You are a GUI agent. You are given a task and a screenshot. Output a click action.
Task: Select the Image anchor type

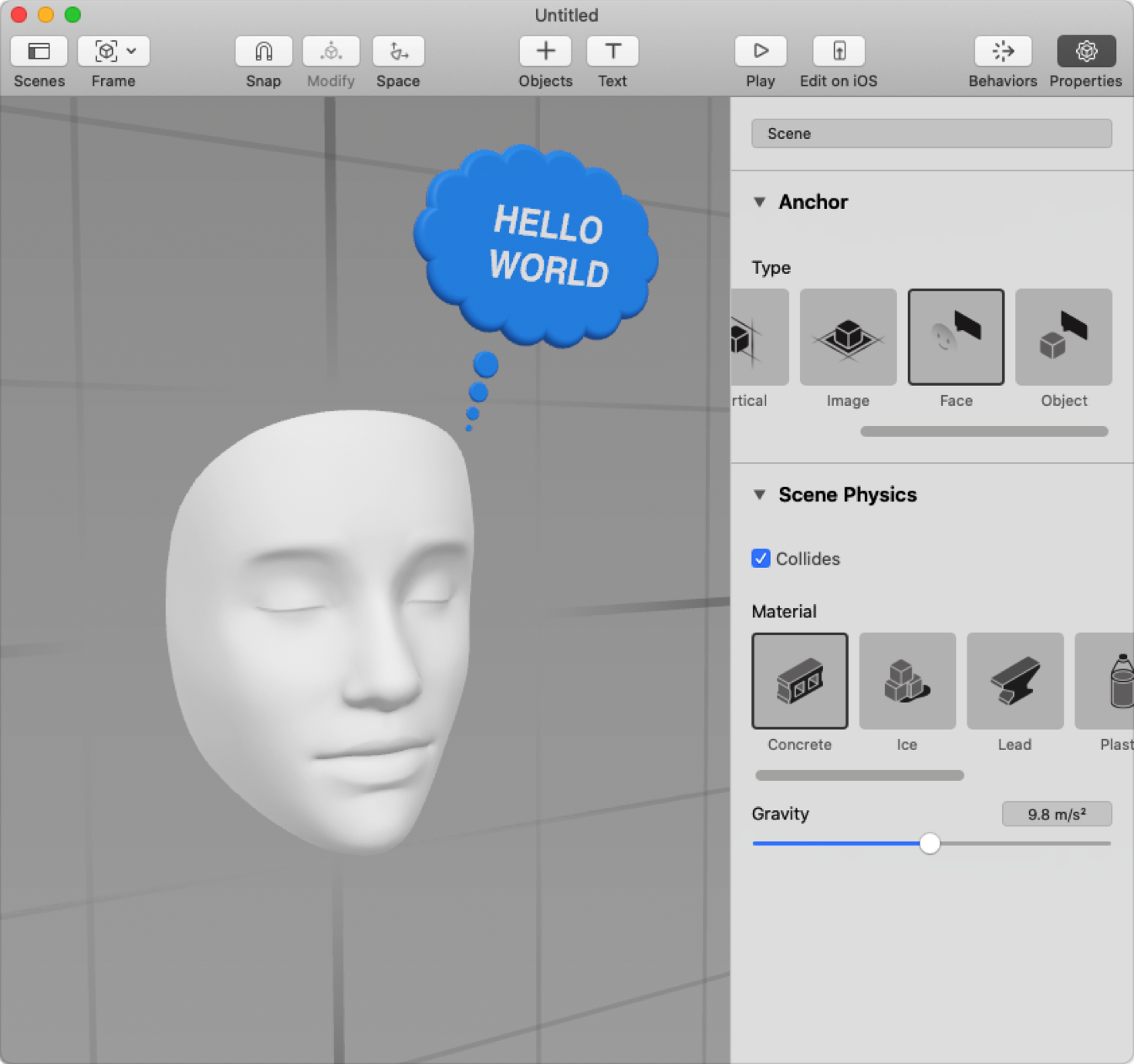click(848, 336)
